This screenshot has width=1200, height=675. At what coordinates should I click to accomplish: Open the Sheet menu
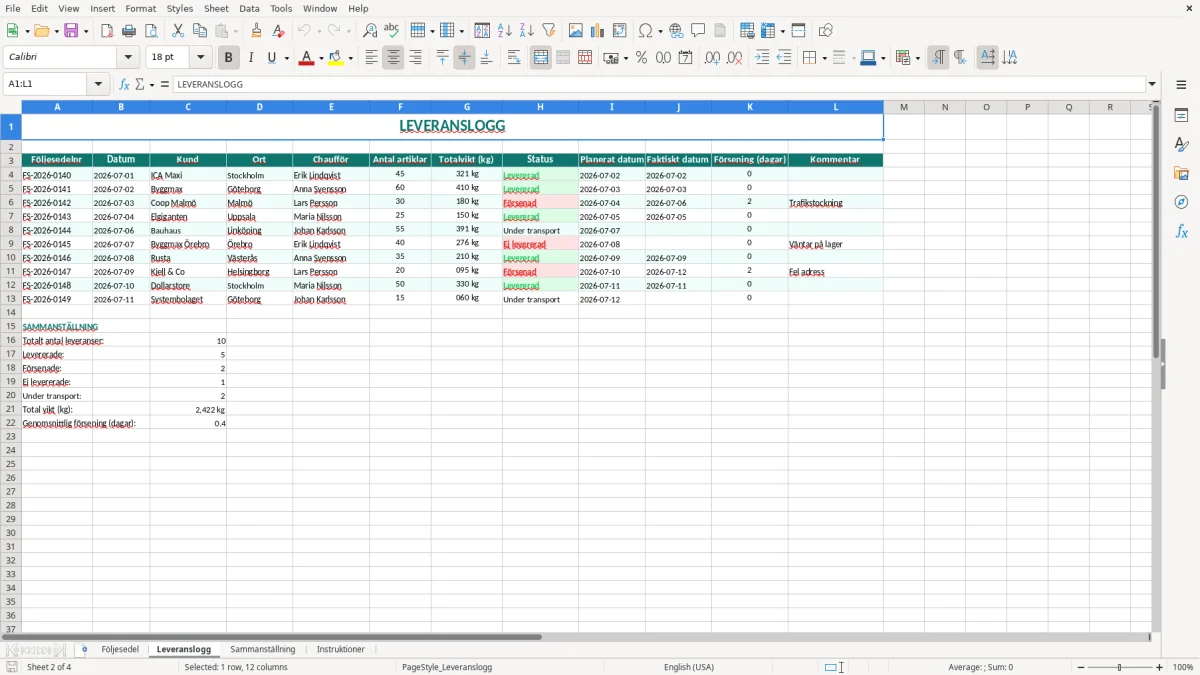216,8
